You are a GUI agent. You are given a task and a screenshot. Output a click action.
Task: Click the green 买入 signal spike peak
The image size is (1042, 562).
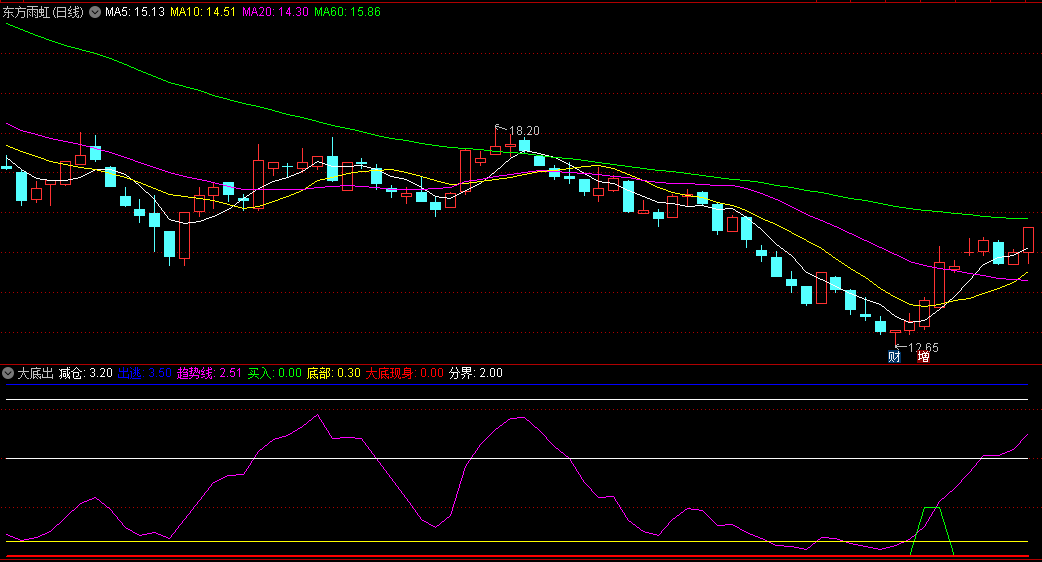tap(931, 508)
